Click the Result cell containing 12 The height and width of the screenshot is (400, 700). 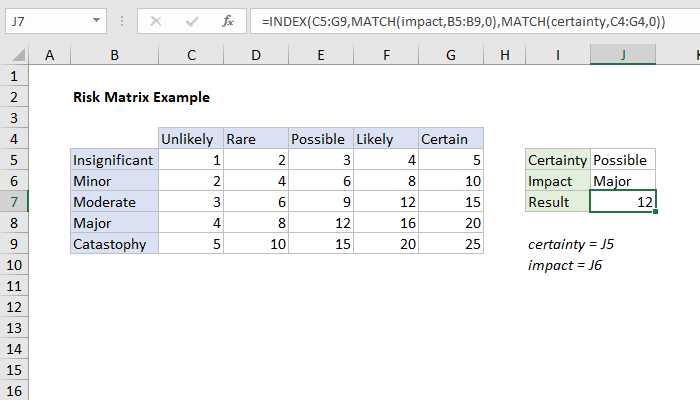[623, 202]
